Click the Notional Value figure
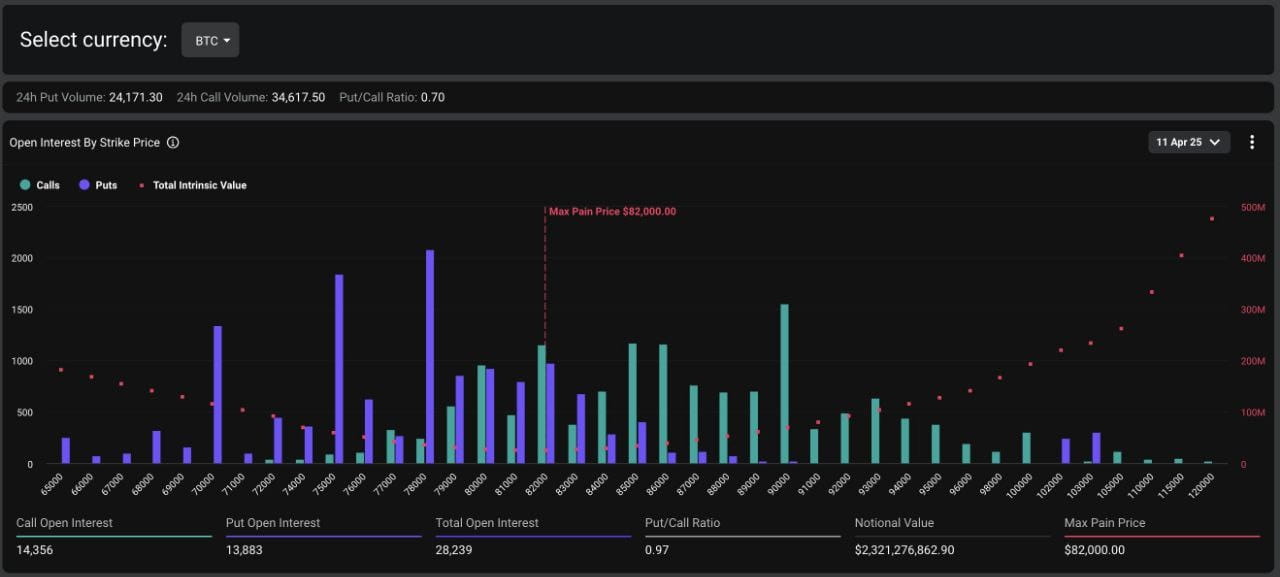This screenshot has width=1280, height=577. coord(904,550)
